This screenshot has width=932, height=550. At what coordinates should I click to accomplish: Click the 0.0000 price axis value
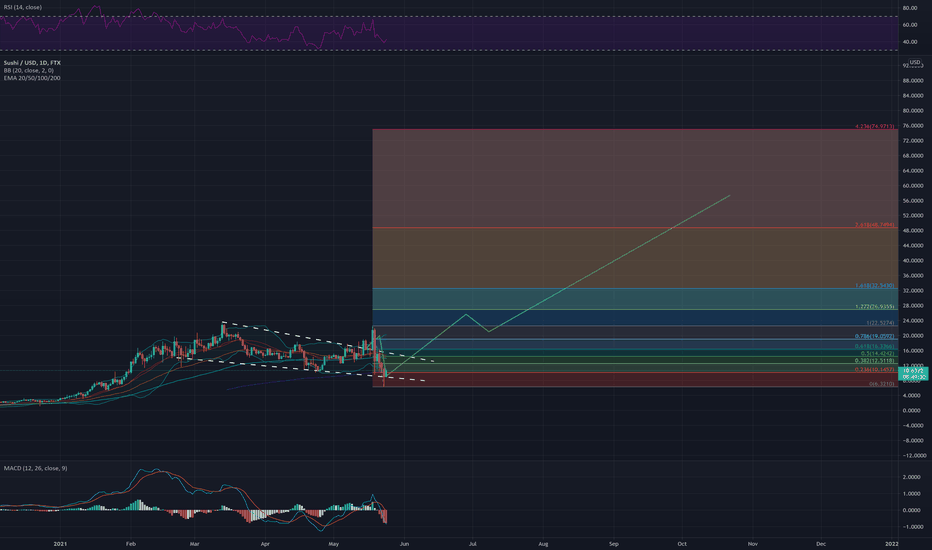tap(911, 410)
